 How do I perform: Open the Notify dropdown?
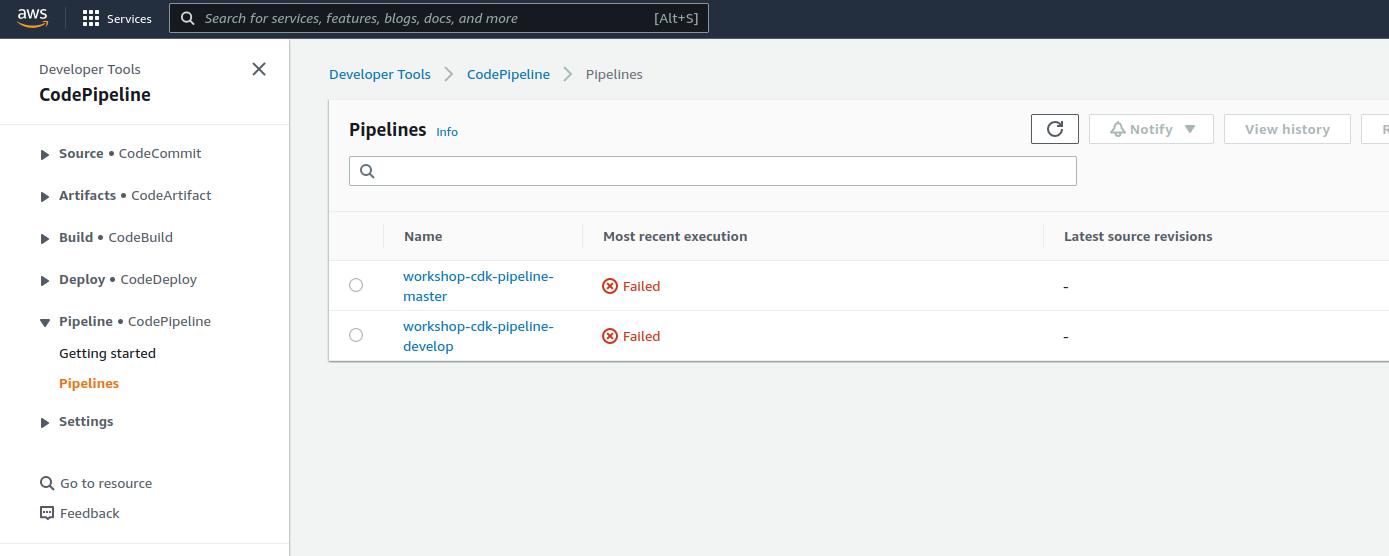pyautogui.click(x=1151, y=129)
